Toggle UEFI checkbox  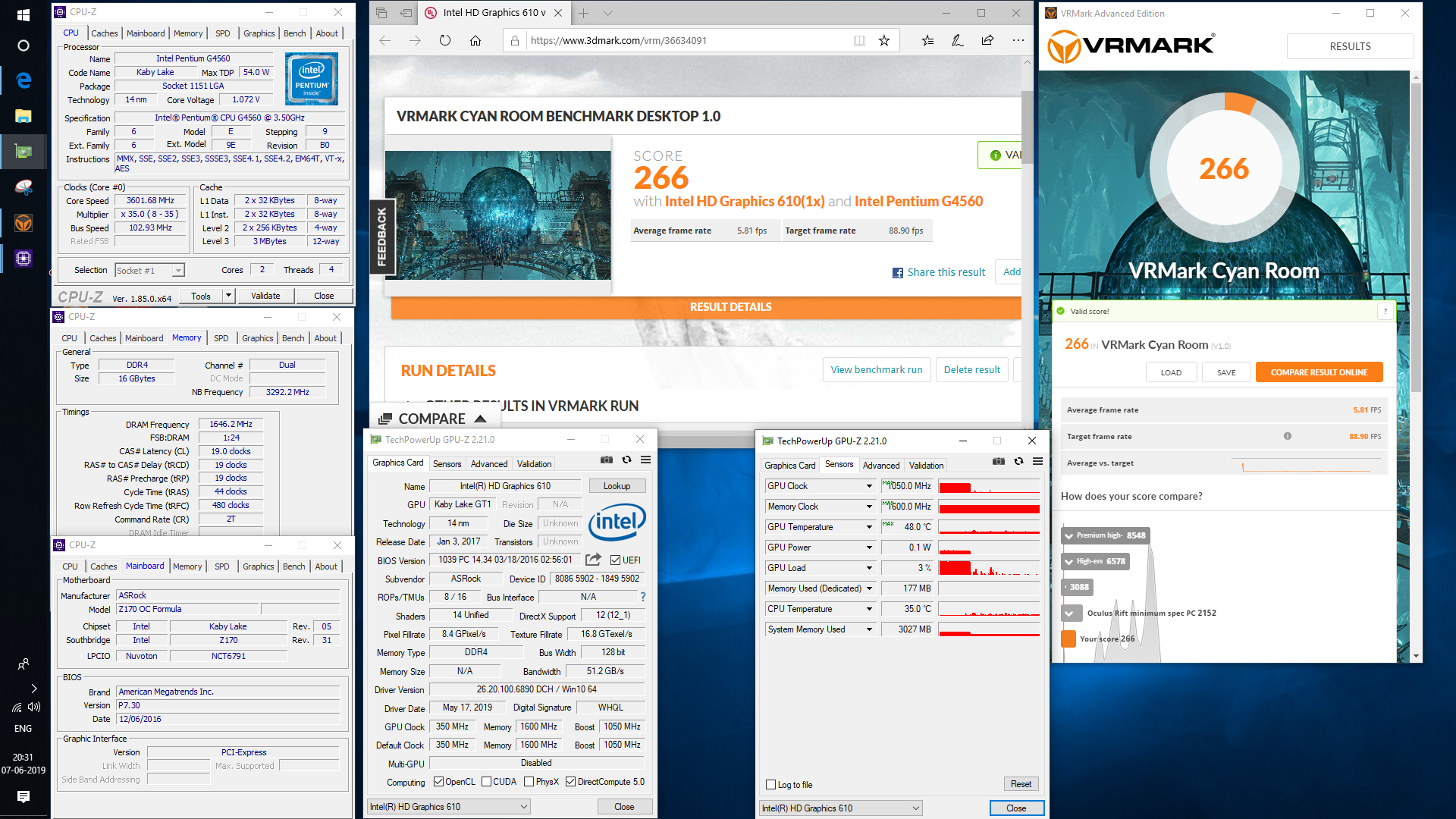(x=616, y=560)
